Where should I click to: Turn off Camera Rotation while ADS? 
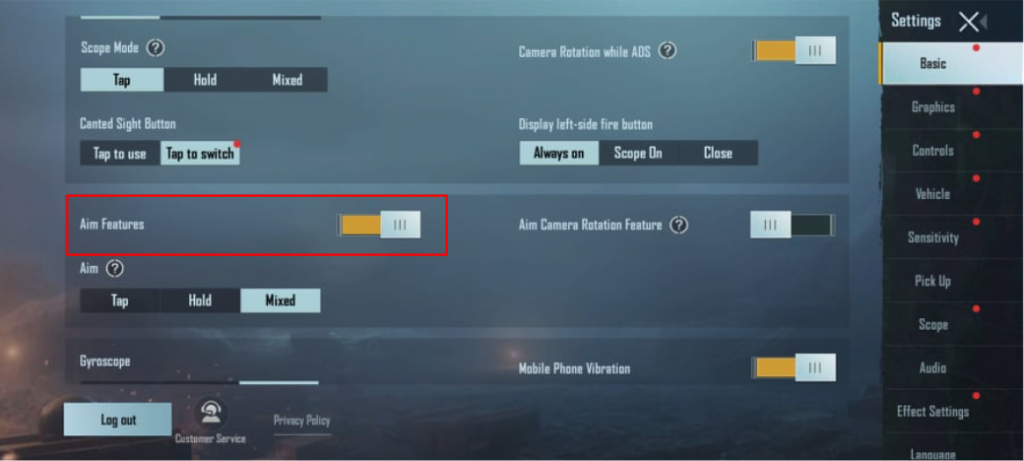(x=794, y=51)
